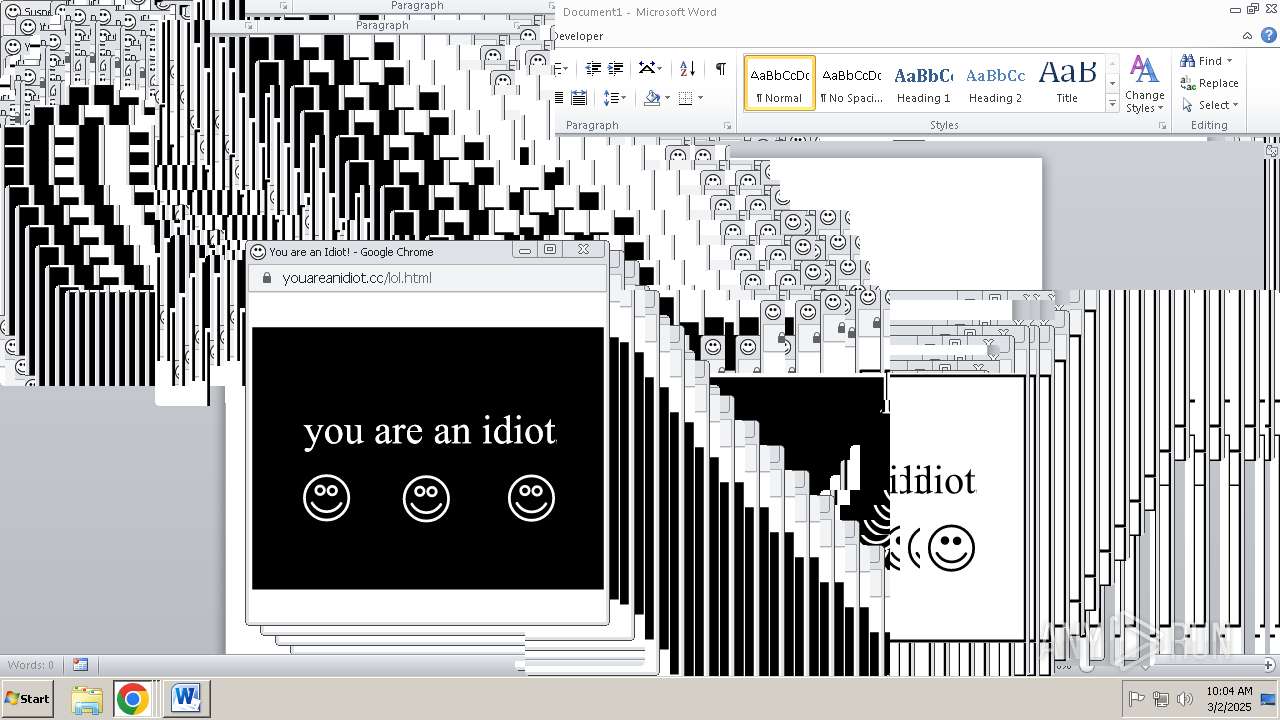This screenshot has width=1280, height=720.
Task: Click the Action Center flag tray icon
Action: pos(1136,699)
